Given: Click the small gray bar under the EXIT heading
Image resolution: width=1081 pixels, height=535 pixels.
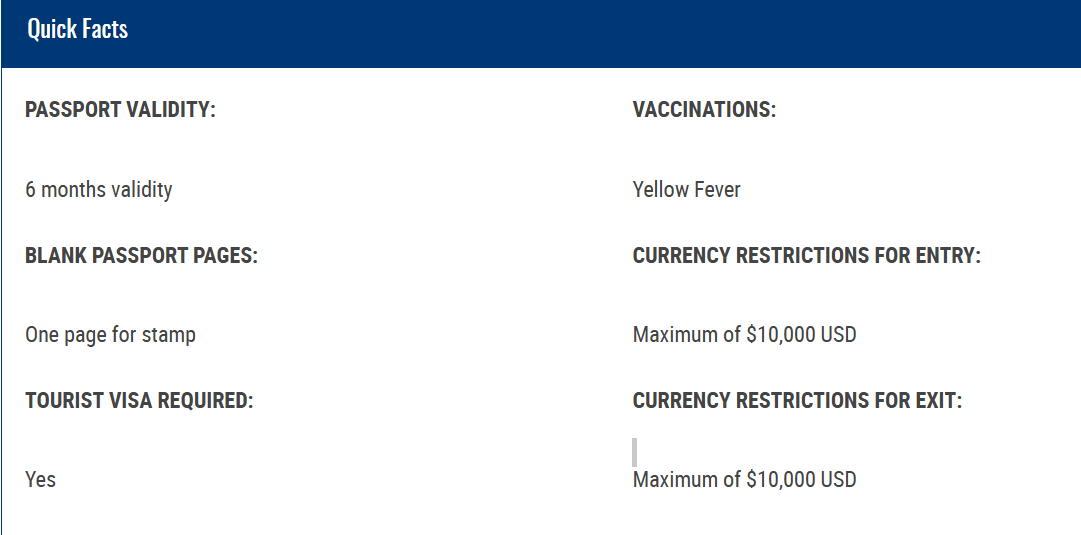Looking at the screenshot, I should click(x=635, y=452).
